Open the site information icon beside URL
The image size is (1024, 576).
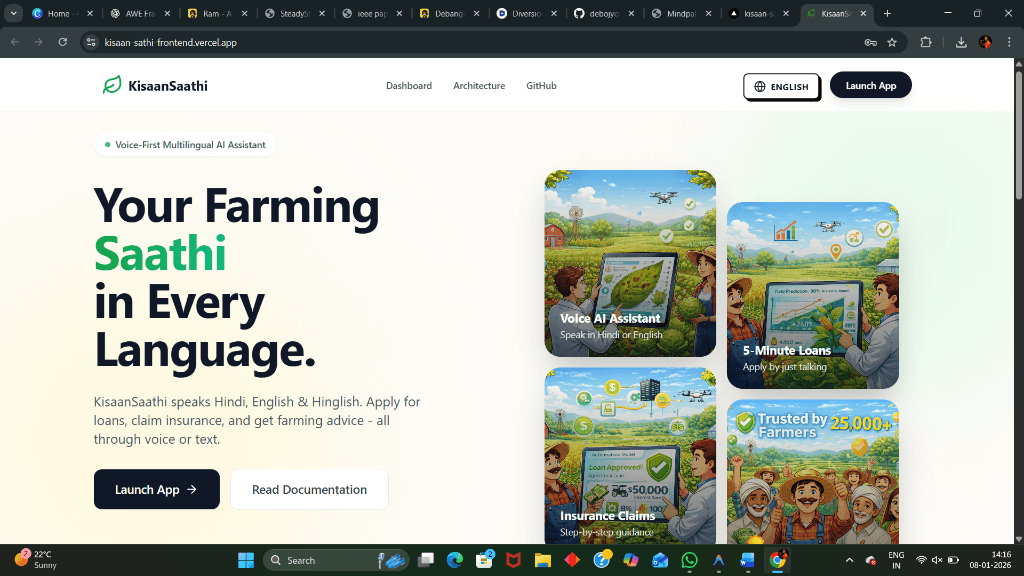point(90,42)
